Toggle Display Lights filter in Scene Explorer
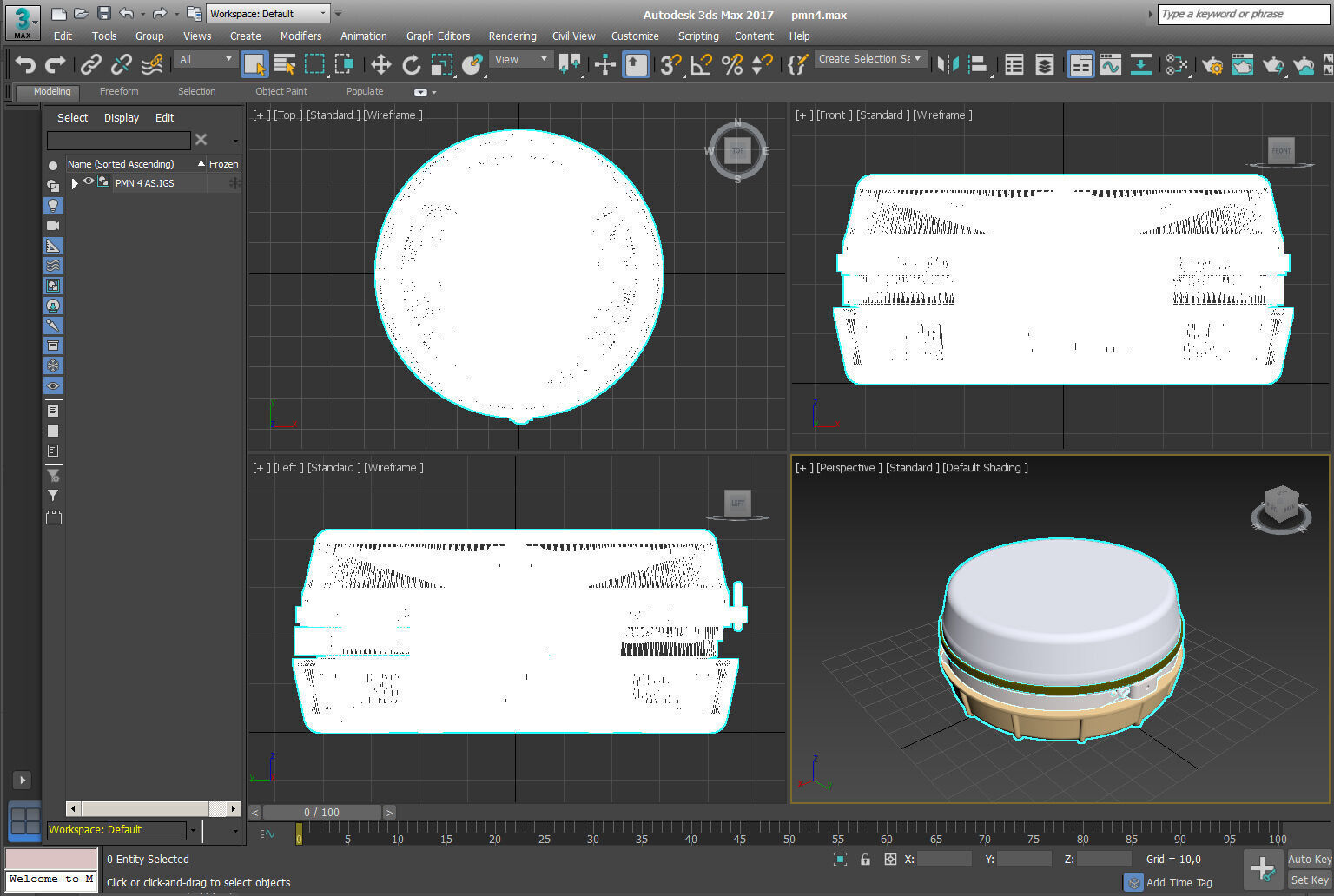The image size is (1334, 896). 53,206
